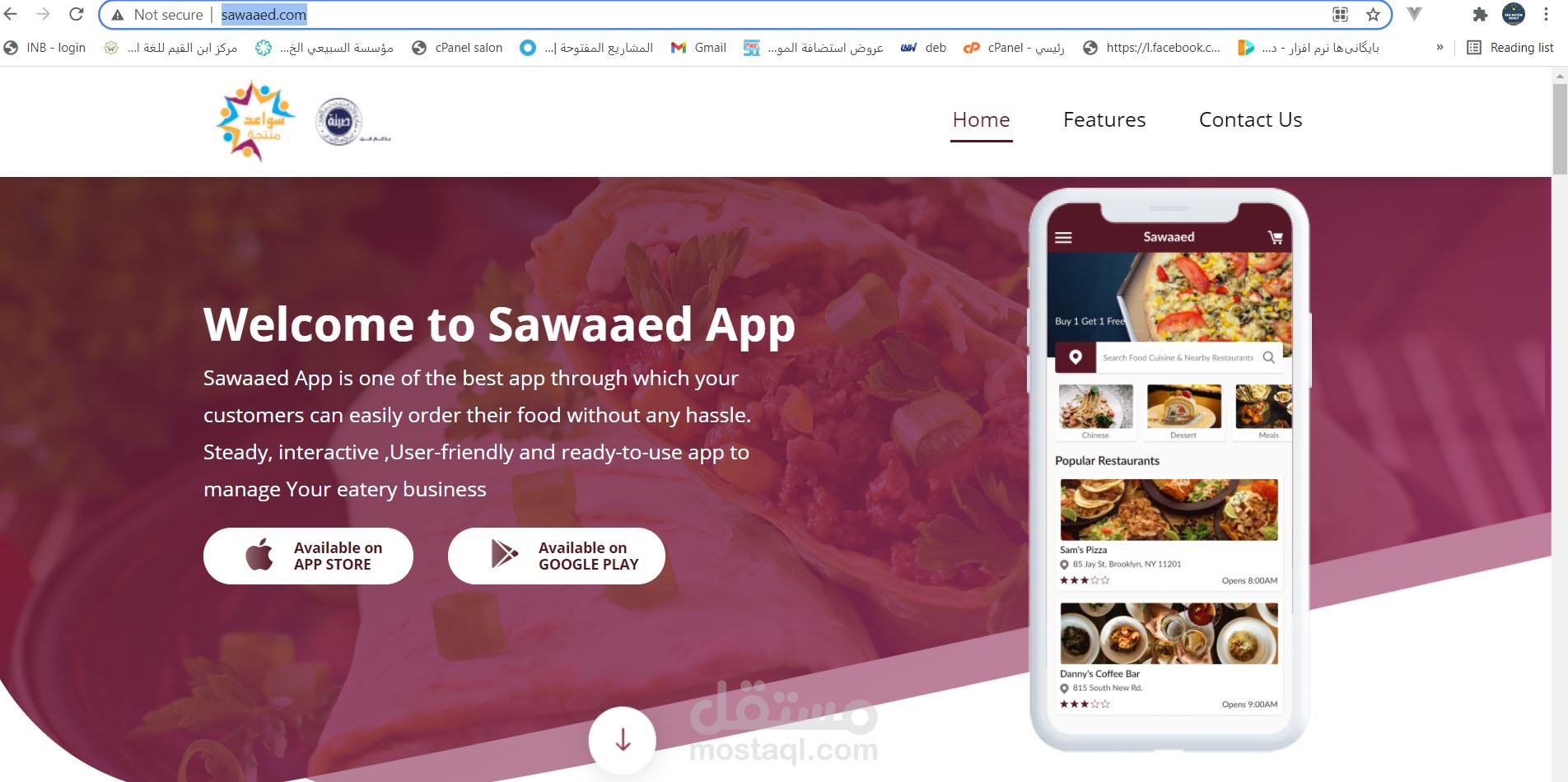This screenshot has width=1568, height=782.
Task: Click the Available on APP STORE button
Action: click(x=308, y=556)
